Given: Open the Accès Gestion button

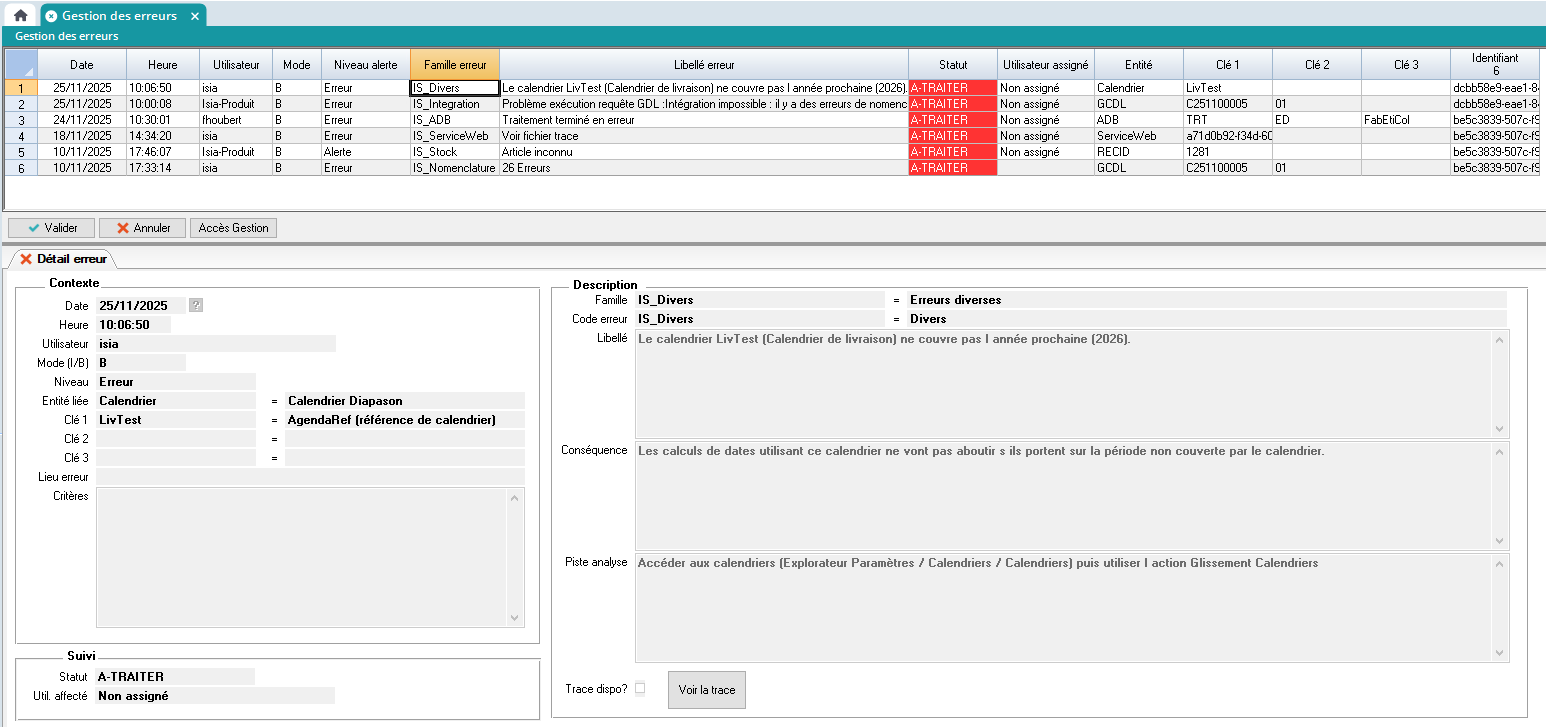Looking at the screenshot, I should coord(233,228).
